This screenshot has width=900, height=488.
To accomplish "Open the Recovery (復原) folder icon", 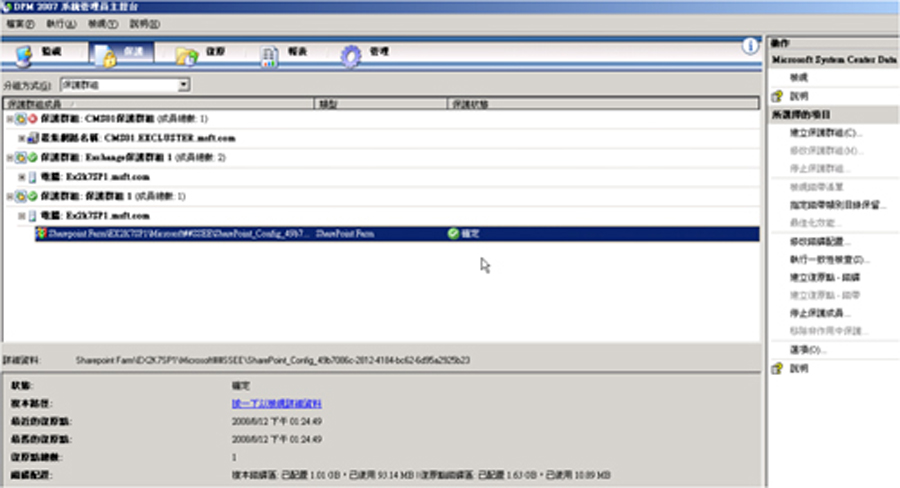I will coord(187,56).
